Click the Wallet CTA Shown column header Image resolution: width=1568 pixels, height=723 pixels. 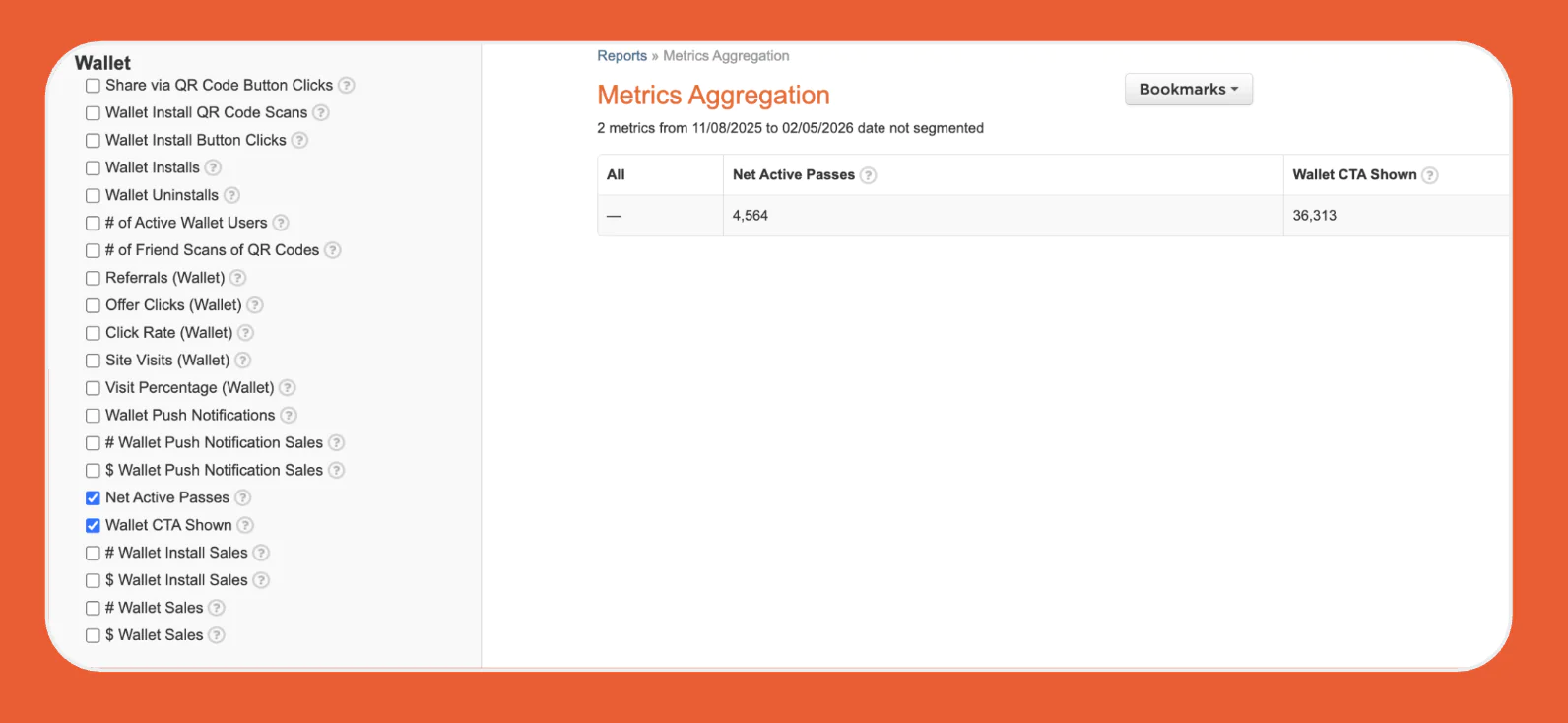pyautogui.click(x=1353, y=174)
